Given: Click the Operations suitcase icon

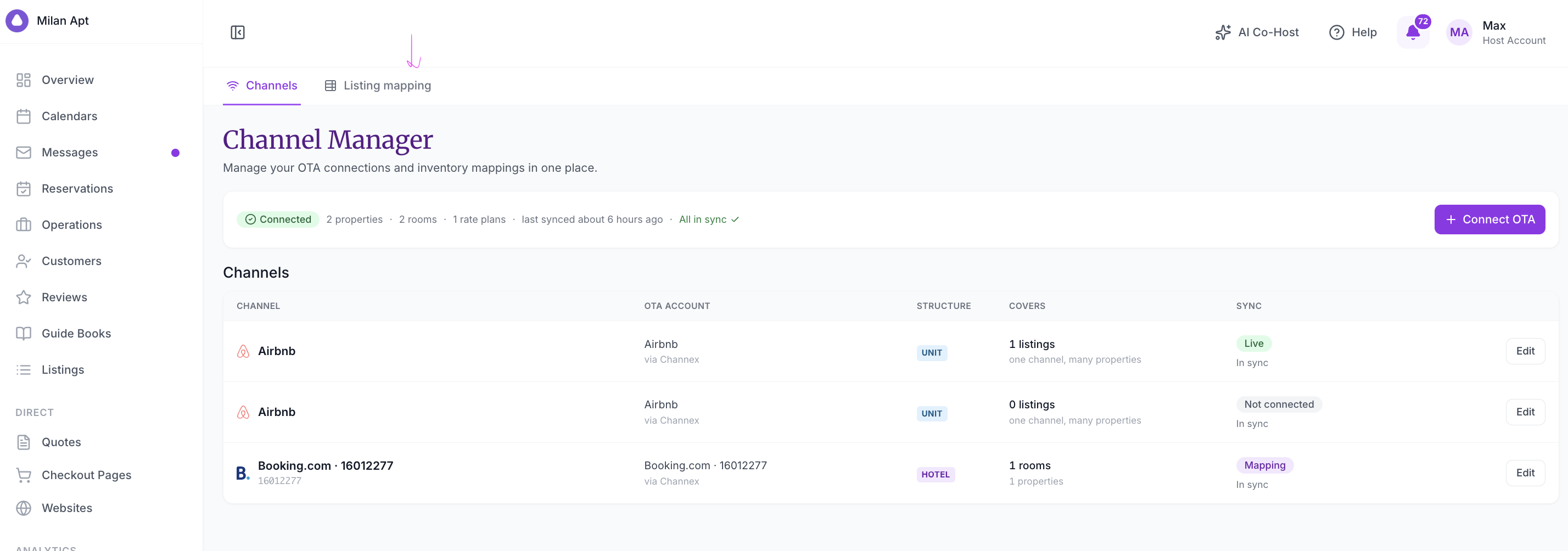Looking at the screenshot, I should pyautogui.click(x=24, y=225).
